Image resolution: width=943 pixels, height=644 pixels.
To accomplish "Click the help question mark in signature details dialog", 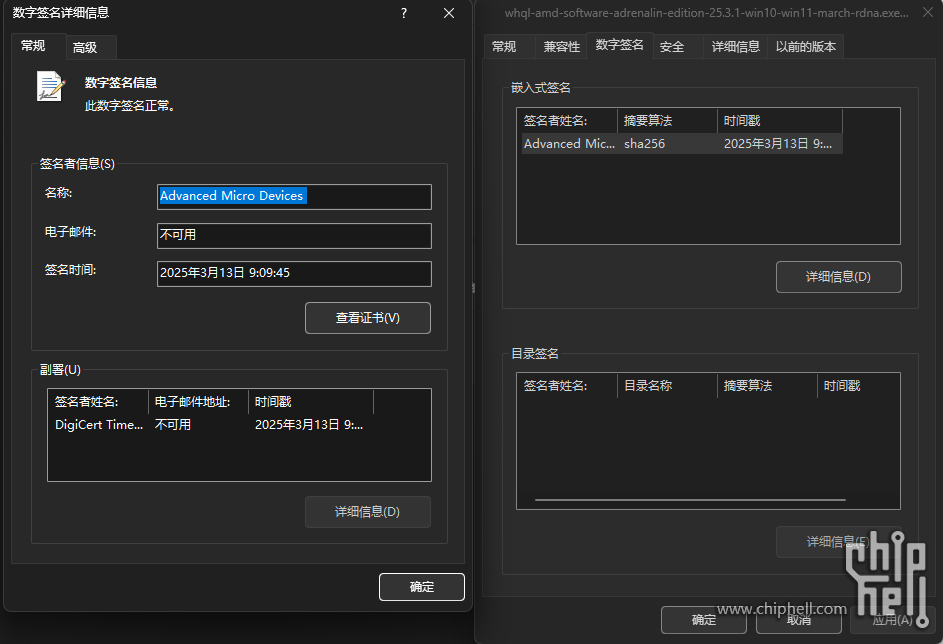I will (x=404, y=13).
